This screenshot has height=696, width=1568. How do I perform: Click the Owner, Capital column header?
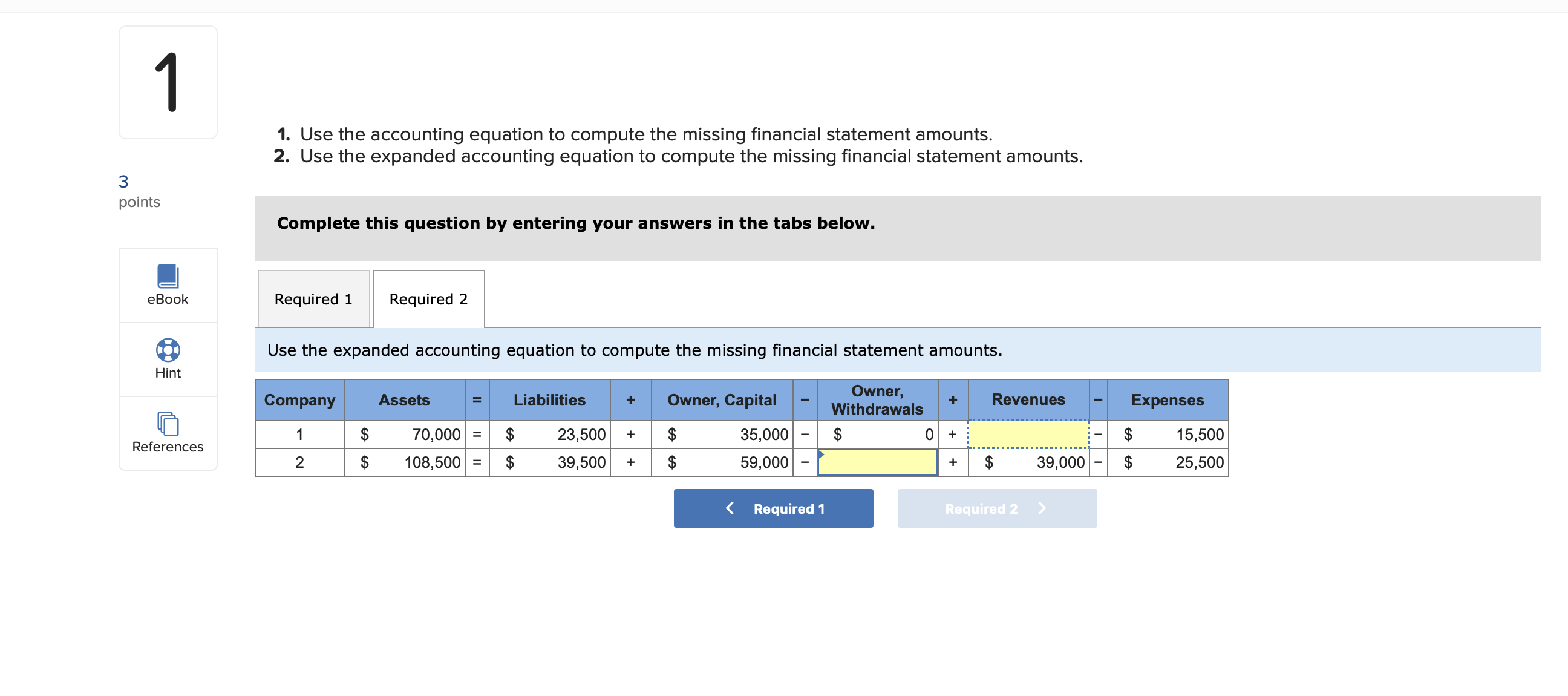(722, 400)
